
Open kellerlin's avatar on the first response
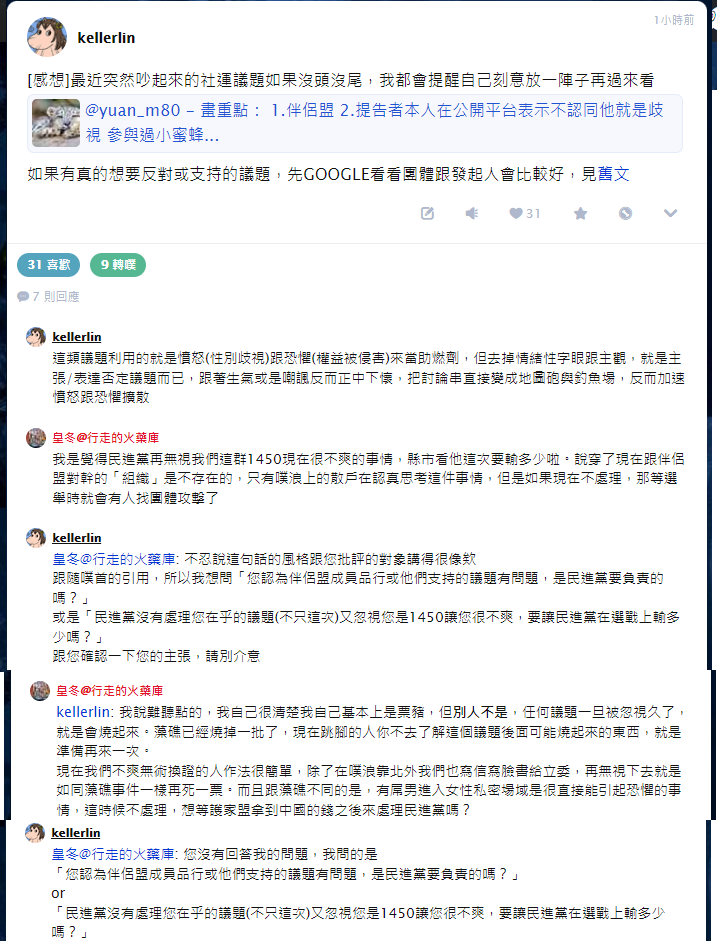[36, 337]
